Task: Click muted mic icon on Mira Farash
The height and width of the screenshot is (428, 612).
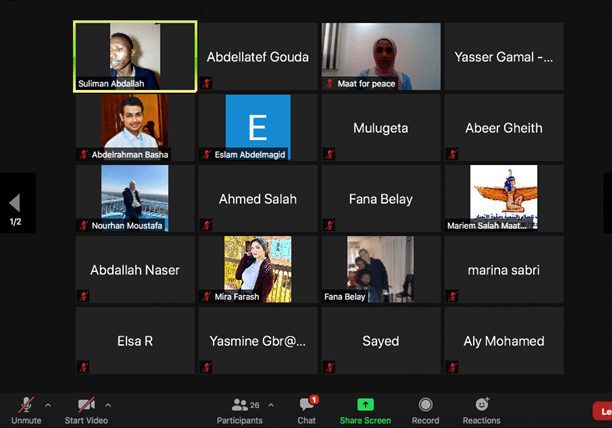Action: 206,296
